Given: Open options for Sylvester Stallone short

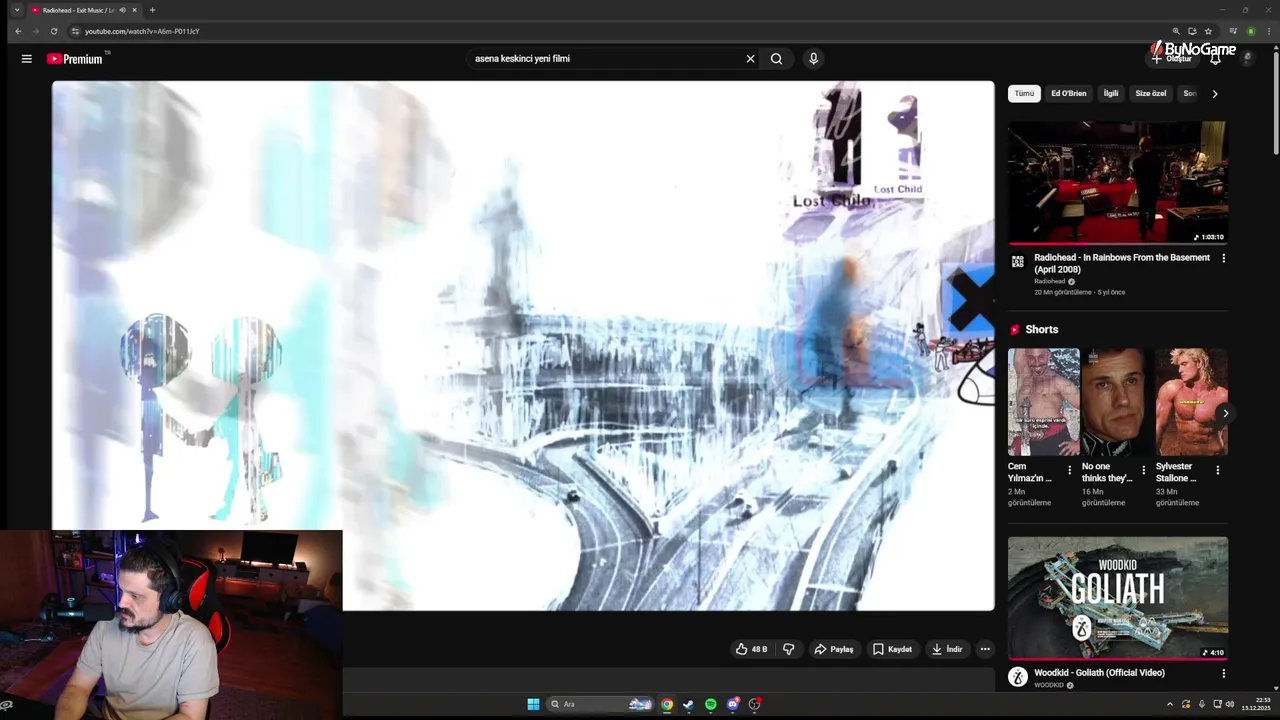Looking at the screenshot, I should [1217, 470].
